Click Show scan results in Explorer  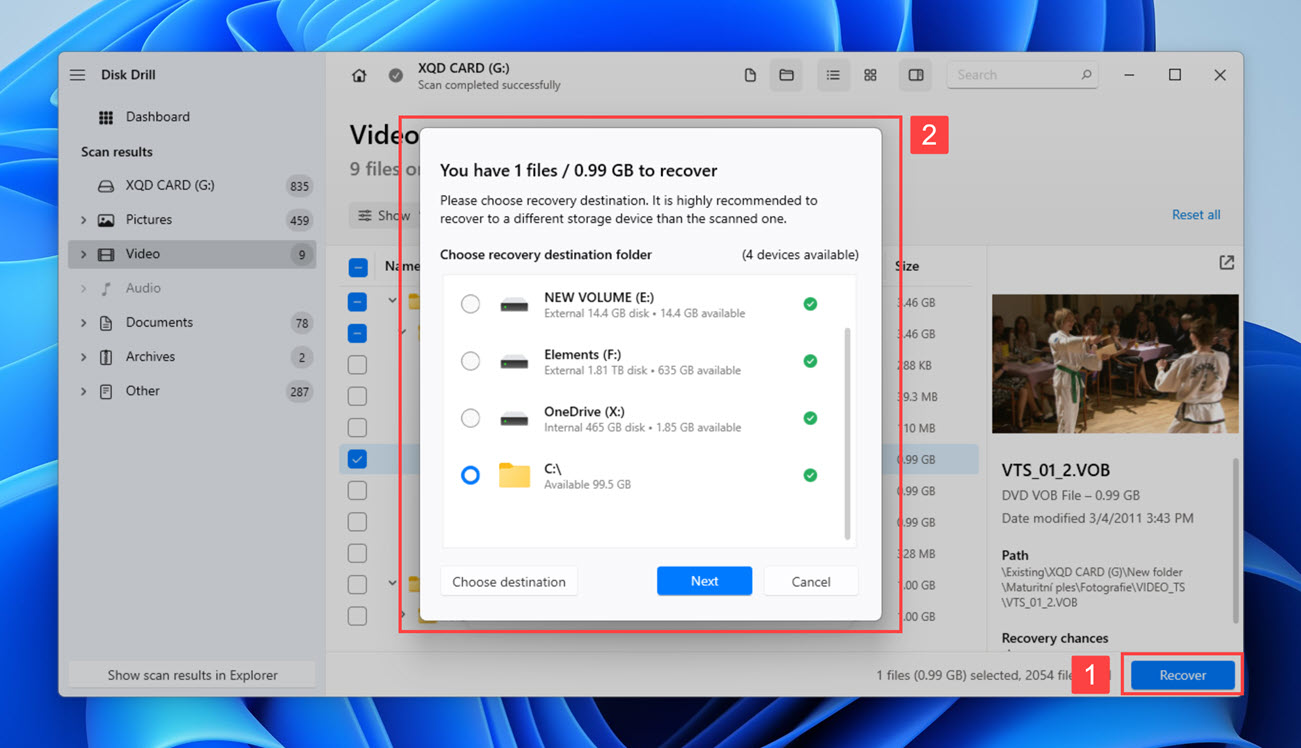[x=192, y=675]
